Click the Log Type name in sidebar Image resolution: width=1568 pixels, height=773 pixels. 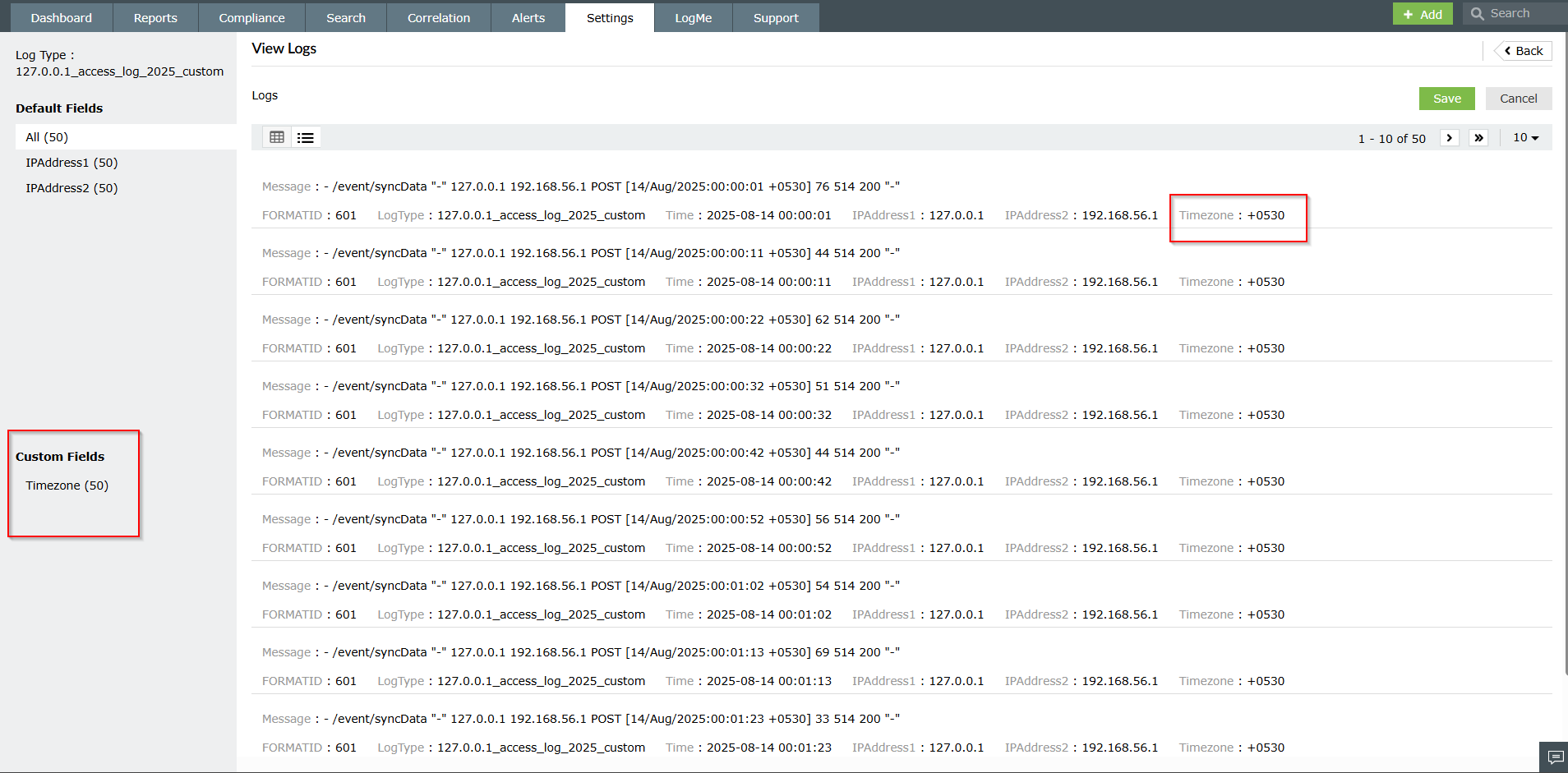point(119,71)
